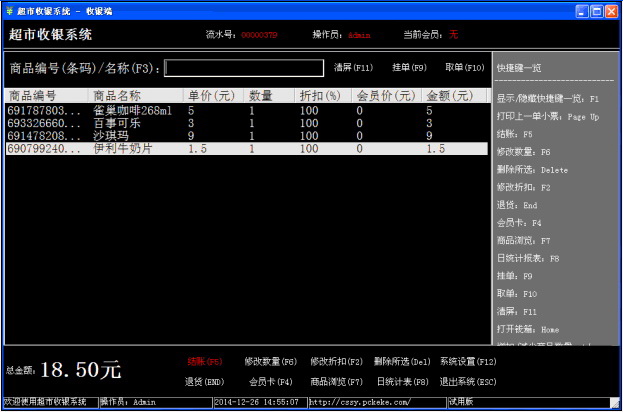This screenshot has height=412, width=623.
Task: Open the 会员卡 (F4) member card
Action: tap(270, 381)
